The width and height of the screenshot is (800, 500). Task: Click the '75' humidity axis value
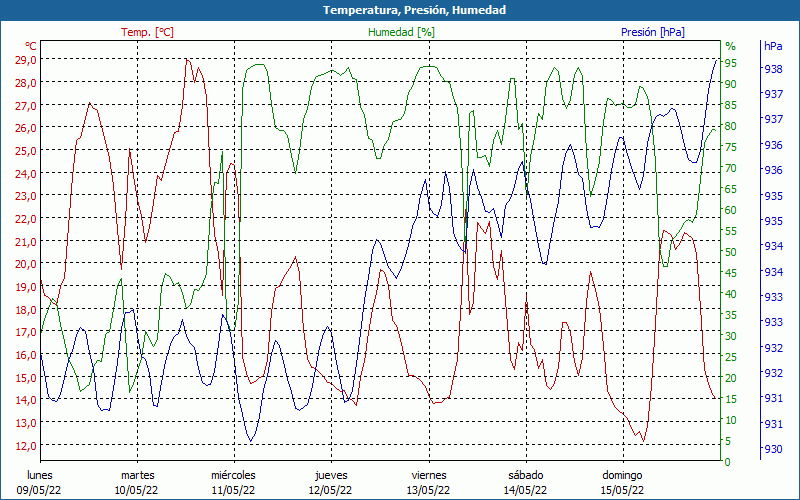point(731,147)
